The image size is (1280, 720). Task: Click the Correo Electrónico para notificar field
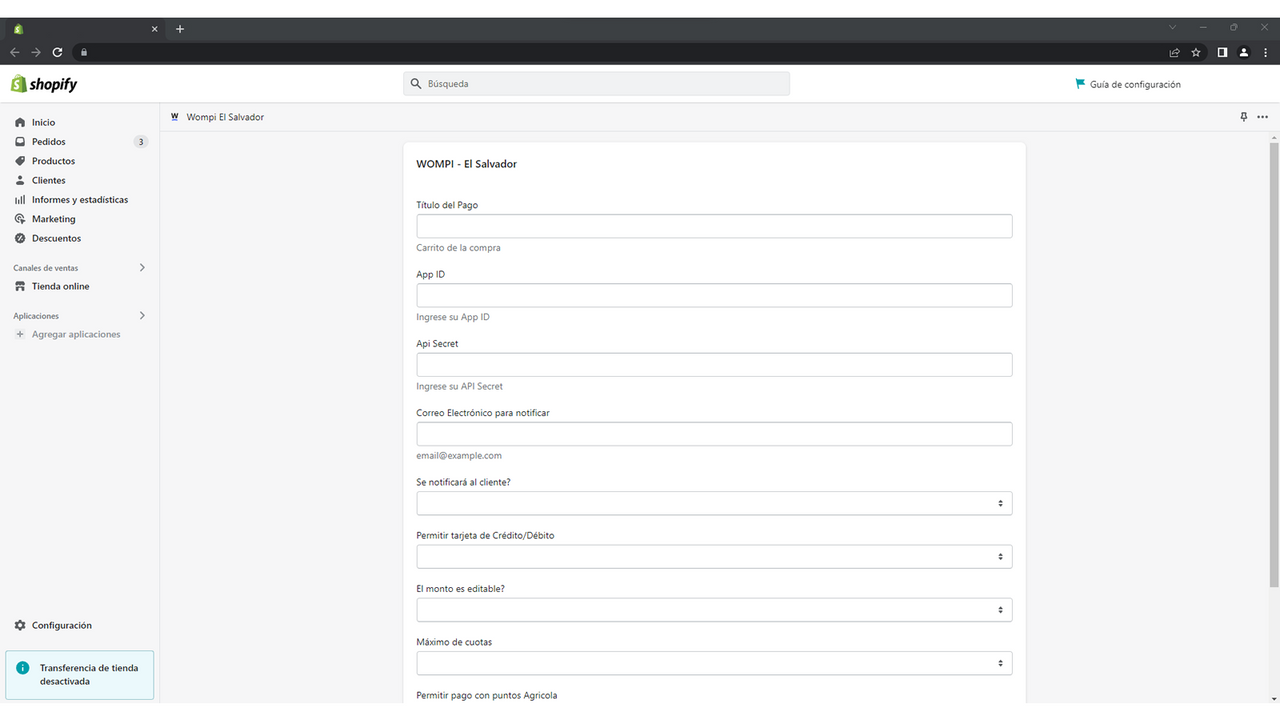[714, 434]
